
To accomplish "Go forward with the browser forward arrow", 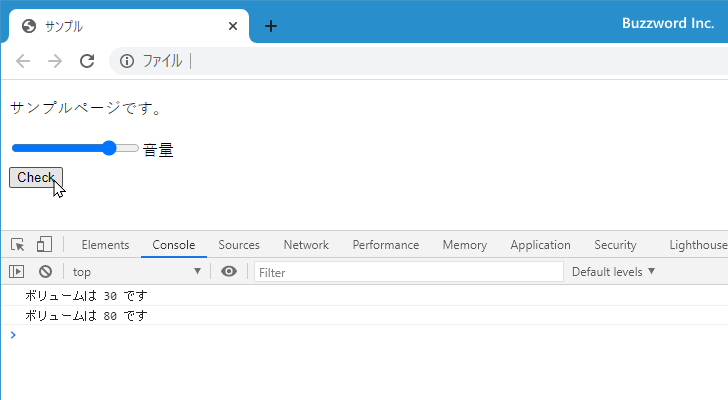I will [x=55, y=61].
